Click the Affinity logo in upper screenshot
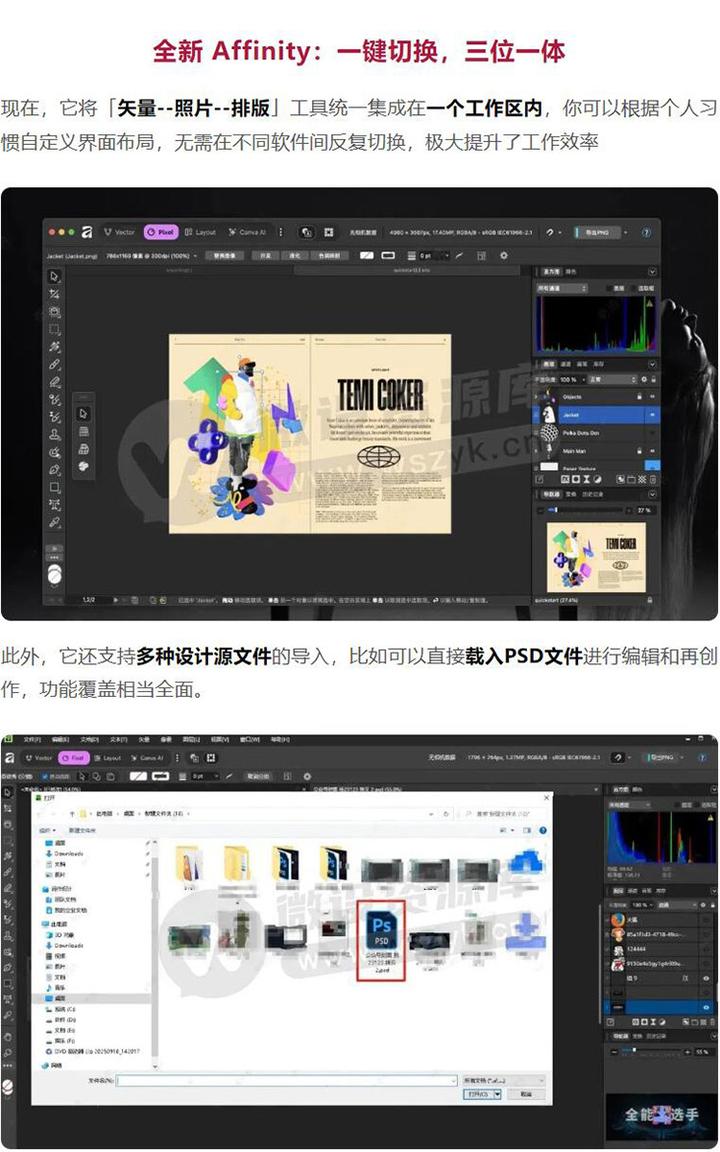720x1152 pixels. tap(87, 232)
